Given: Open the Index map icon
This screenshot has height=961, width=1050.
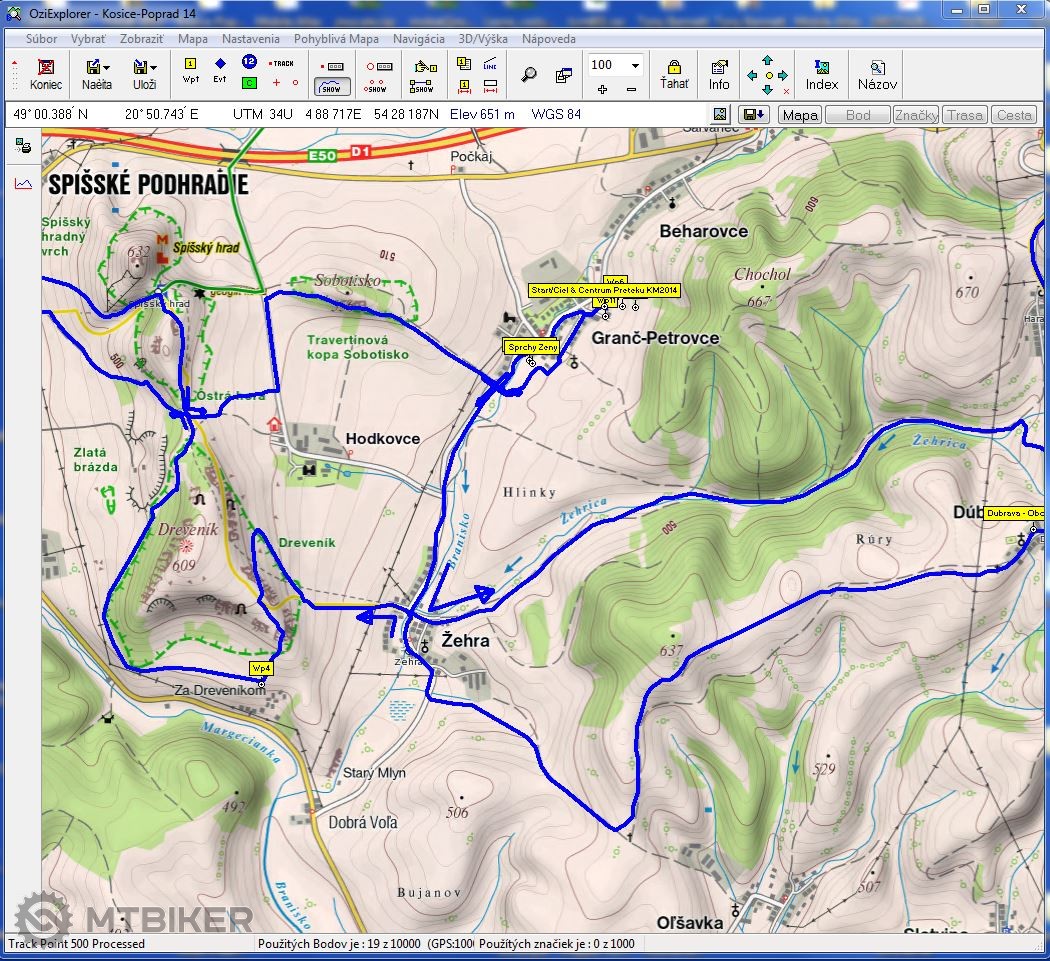Looking at the screenshot, I should click(821, 74).
